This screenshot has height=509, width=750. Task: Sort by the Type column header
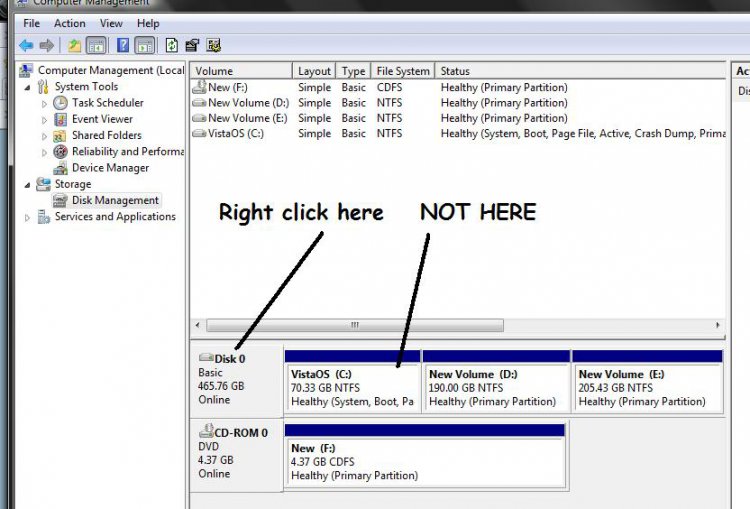pos(353,71)
